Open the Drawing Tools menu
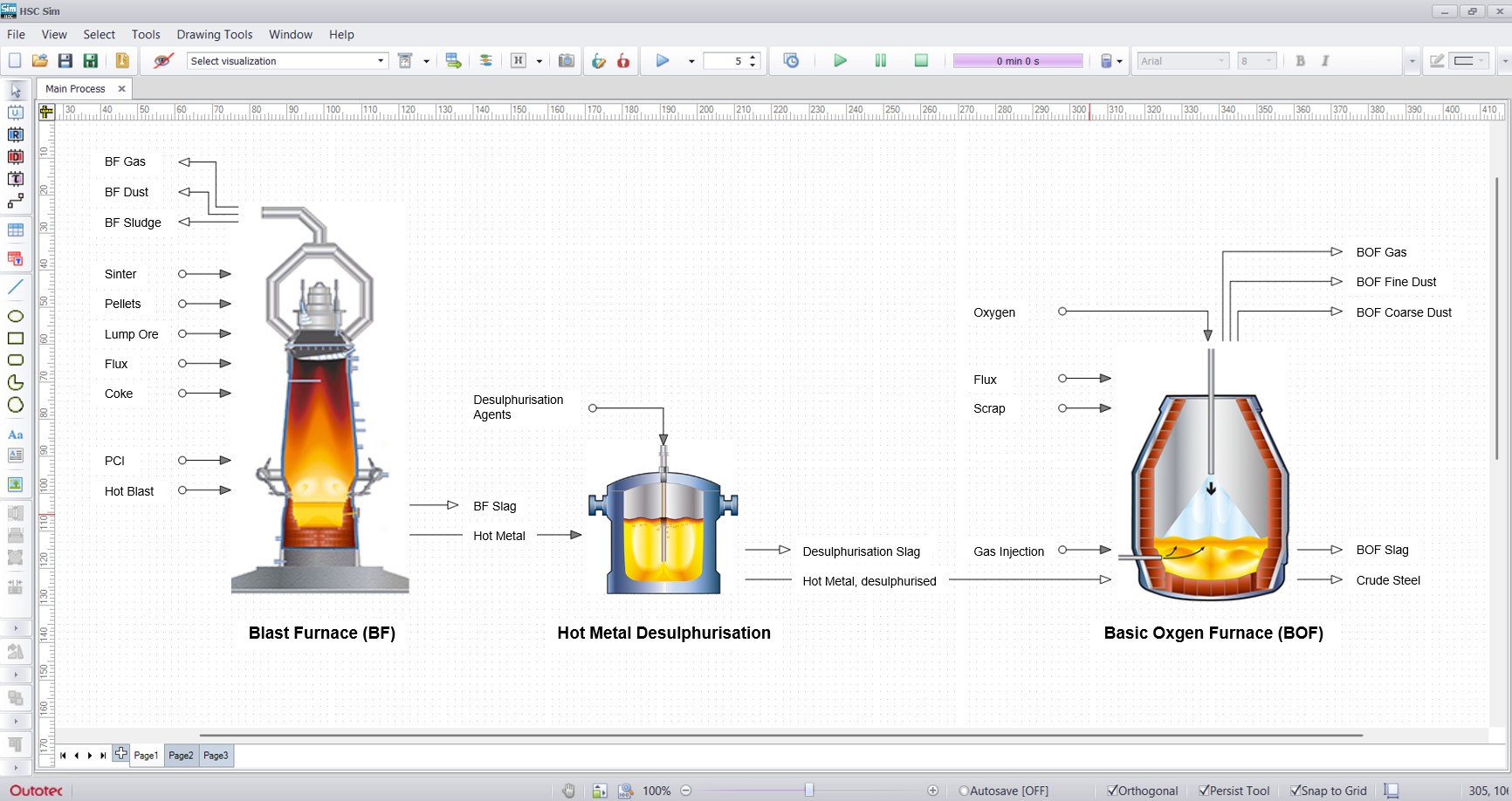1512x801 pixels. click(214, 35)
